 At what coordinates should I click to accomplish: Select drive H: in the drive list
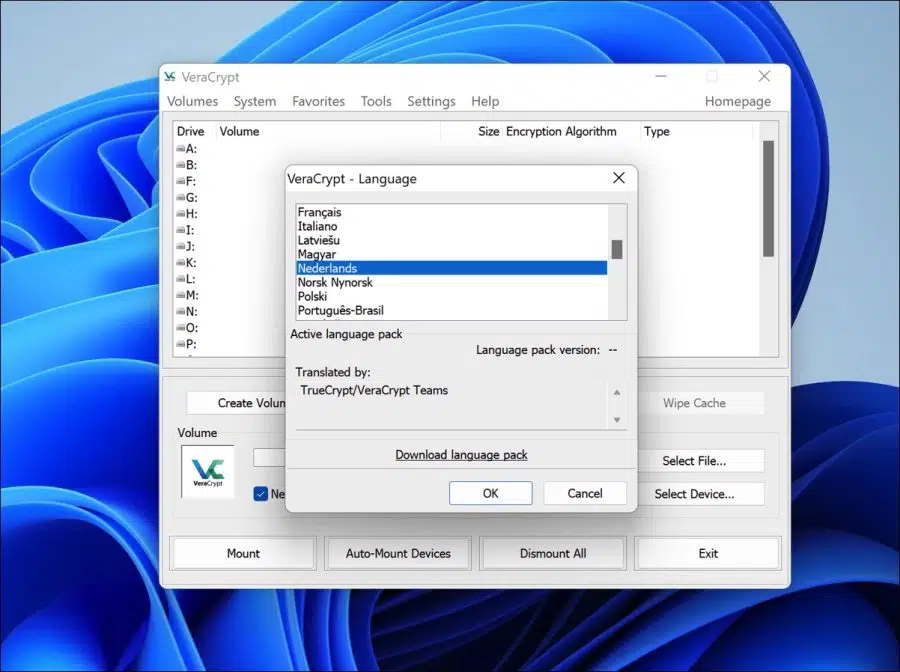click(x=187, y=213)
